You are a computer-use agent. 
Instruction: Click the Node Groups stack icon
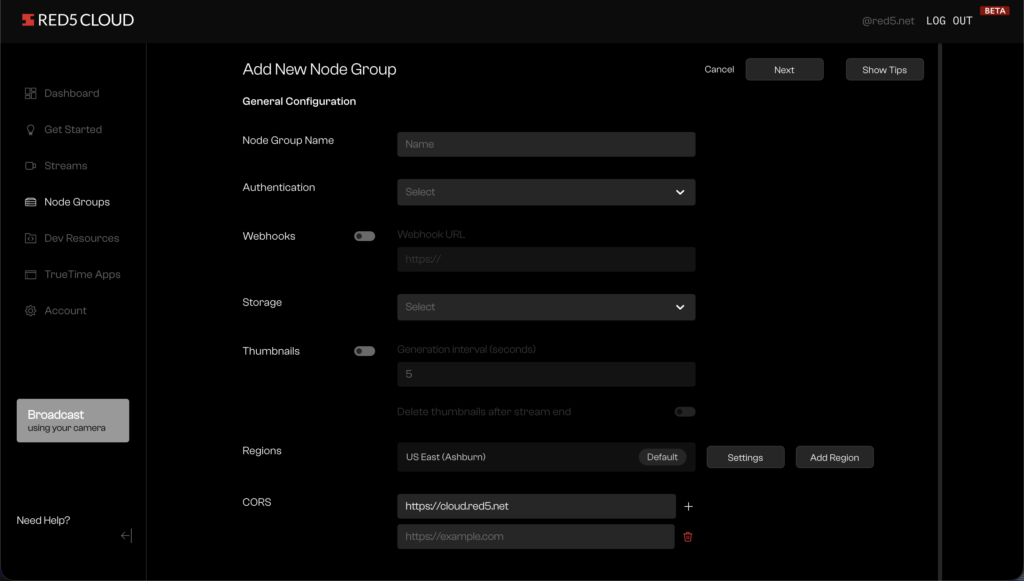(x=30, y=202)
